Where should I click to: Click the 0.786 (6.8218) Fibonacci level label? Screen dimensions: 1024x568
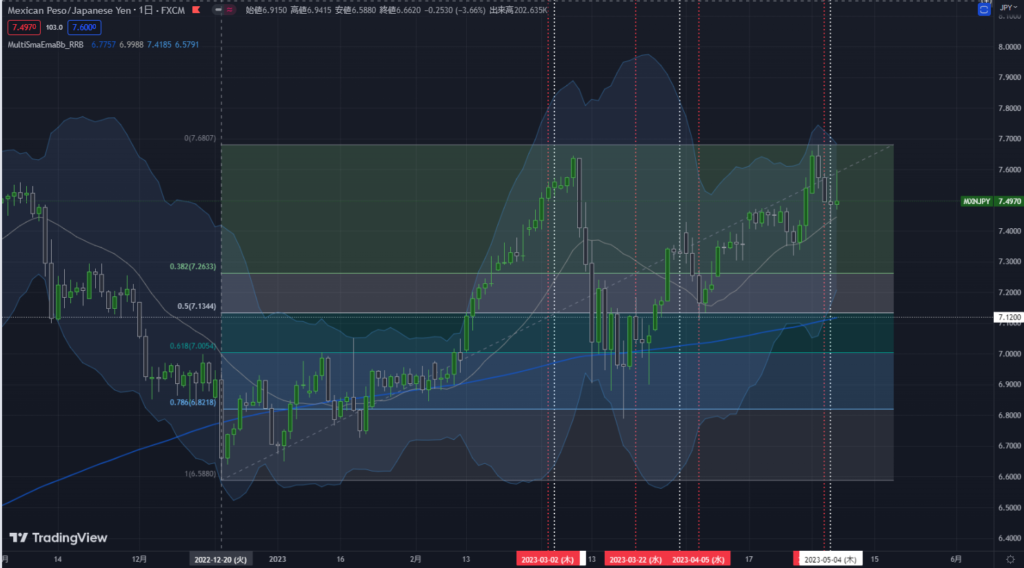[194, 403]
